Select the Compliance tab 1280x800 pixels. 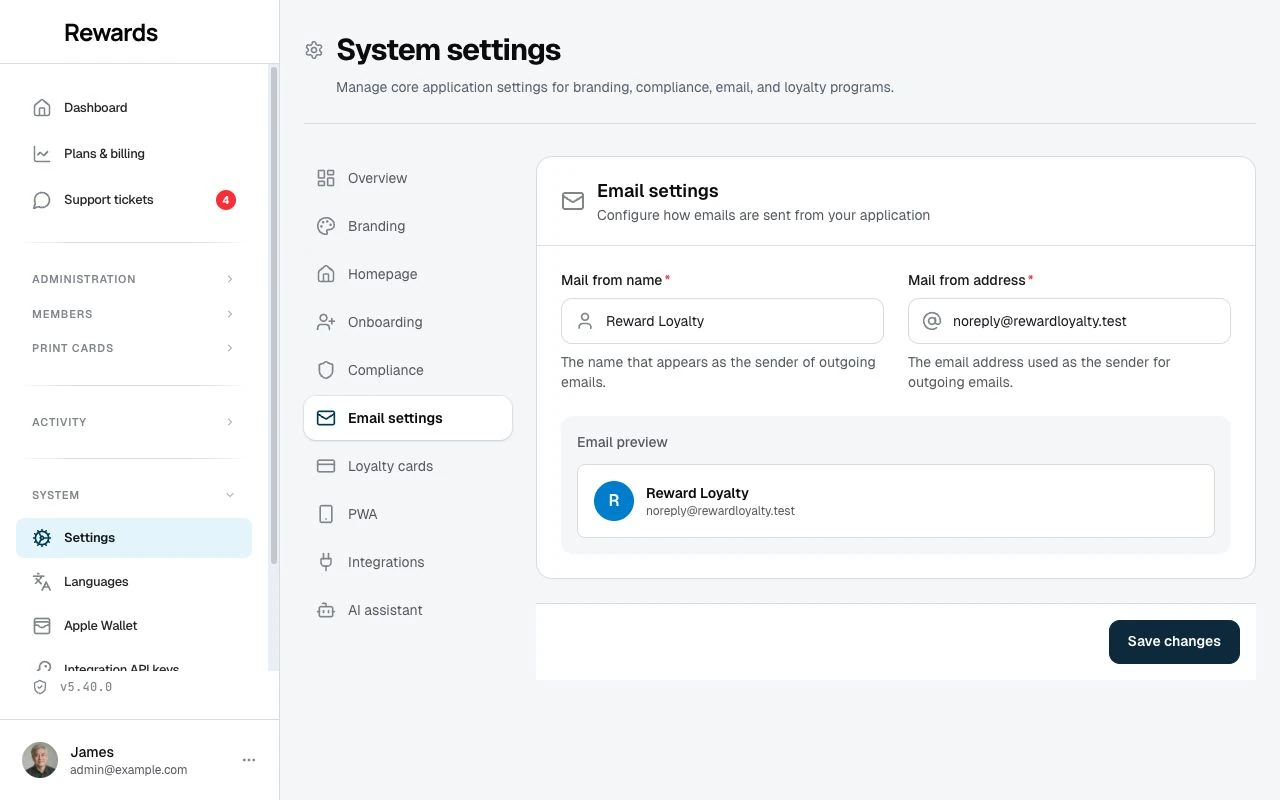pyautogui.click(x=408, y=370)
